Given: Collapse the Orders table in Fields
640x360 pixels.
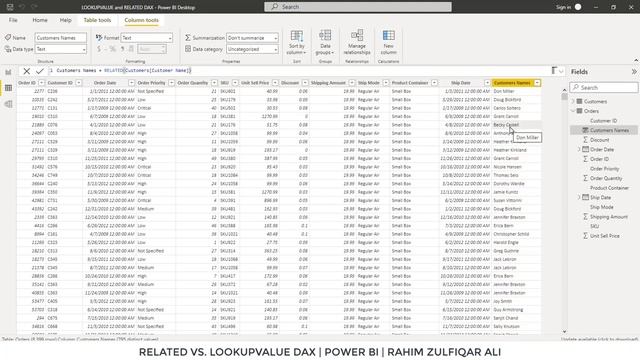Looking at the screenshot, I should click(573, 111).
